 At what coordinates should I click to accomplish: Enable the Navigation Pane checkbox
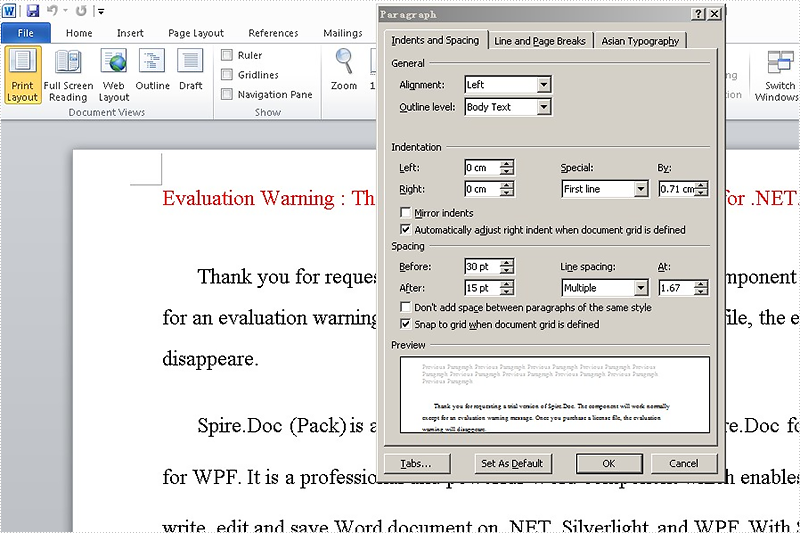(x=227, y=94)
